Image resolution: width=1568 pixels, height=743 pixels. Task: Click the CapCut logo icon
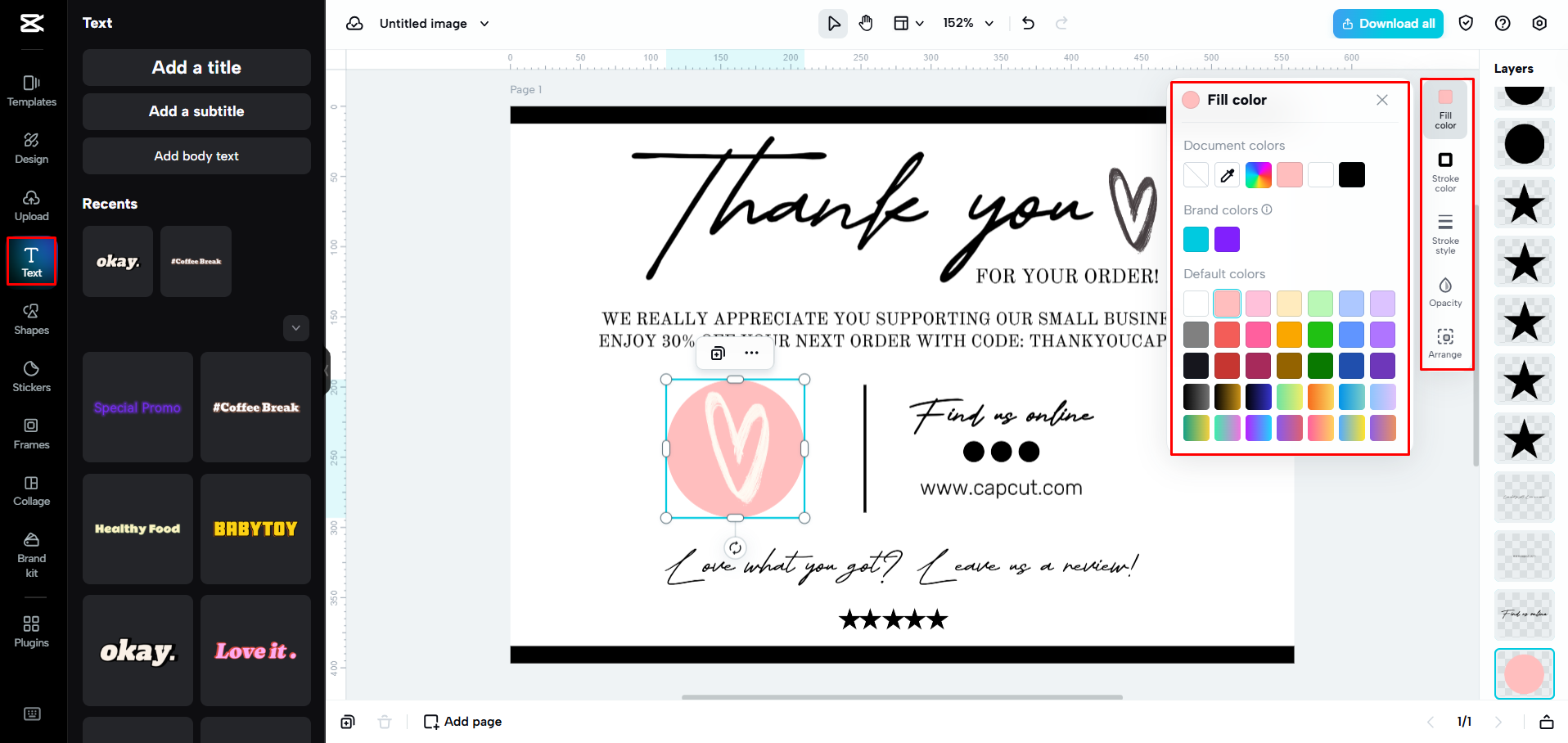tap(32, 23)
